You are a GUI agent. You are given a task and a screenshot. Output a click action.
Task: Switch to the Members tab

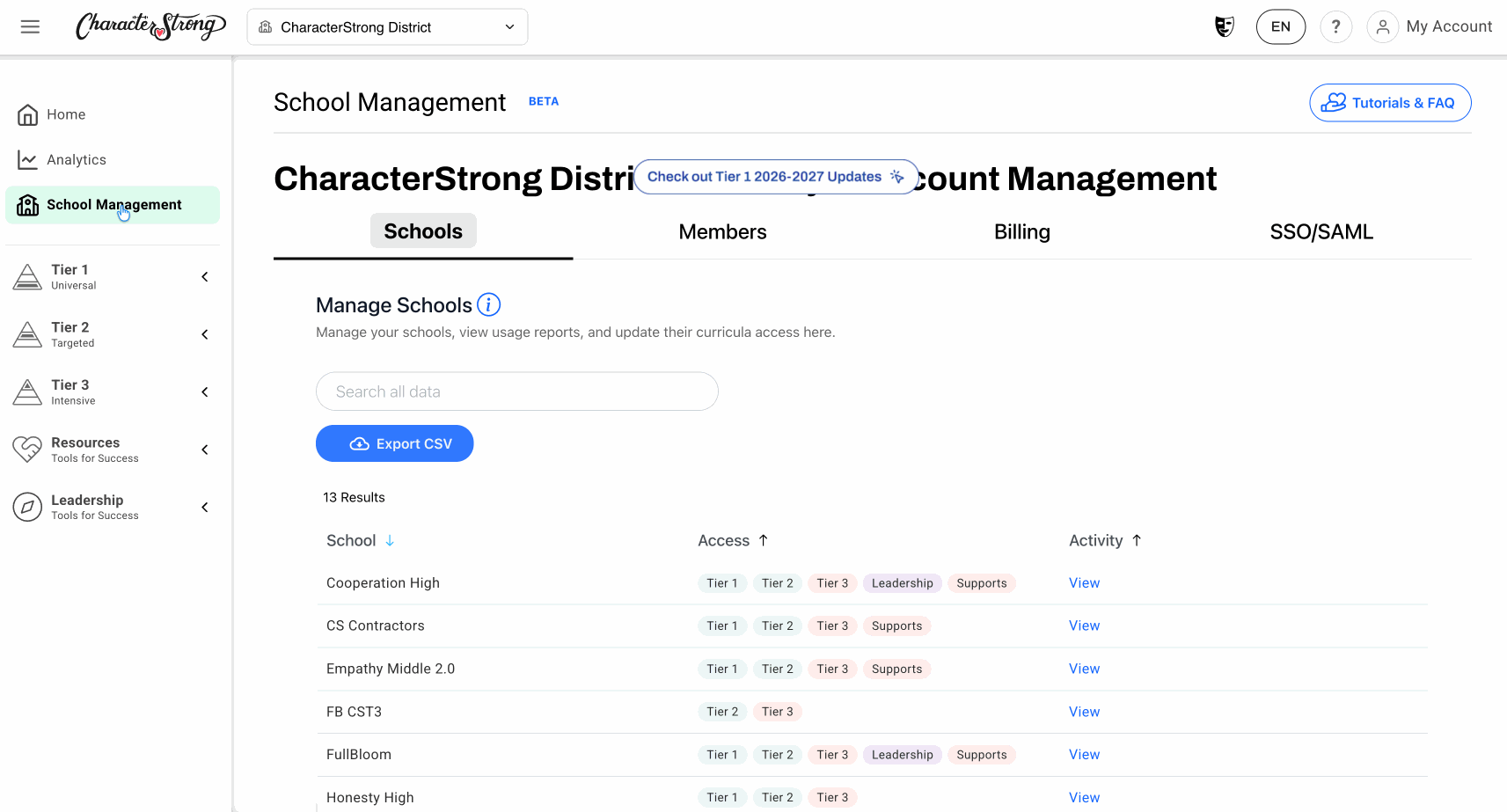(722, 231)
